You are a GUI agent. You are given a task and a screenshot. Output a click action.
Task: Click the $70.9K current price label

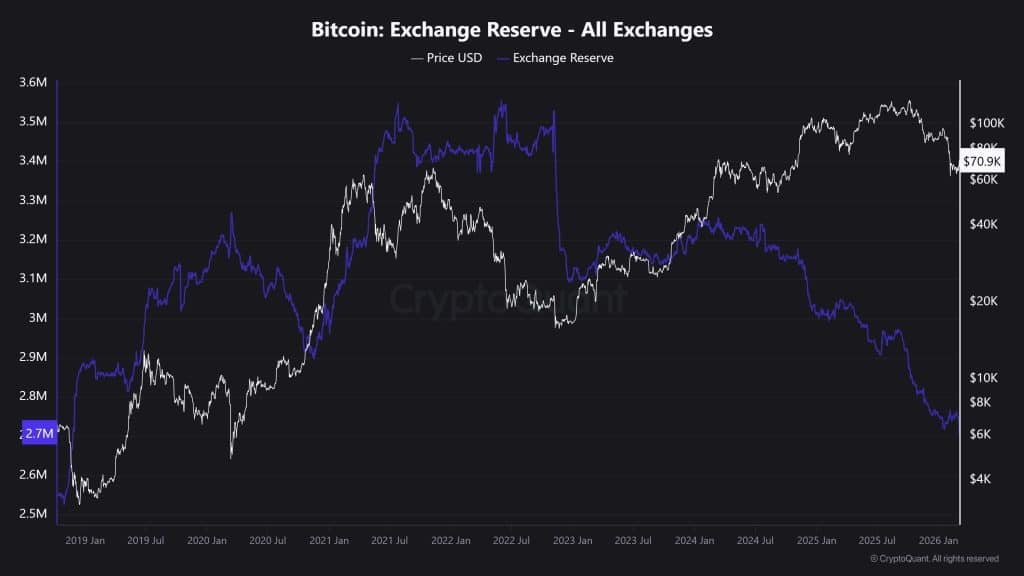click(x=982, y=161)
